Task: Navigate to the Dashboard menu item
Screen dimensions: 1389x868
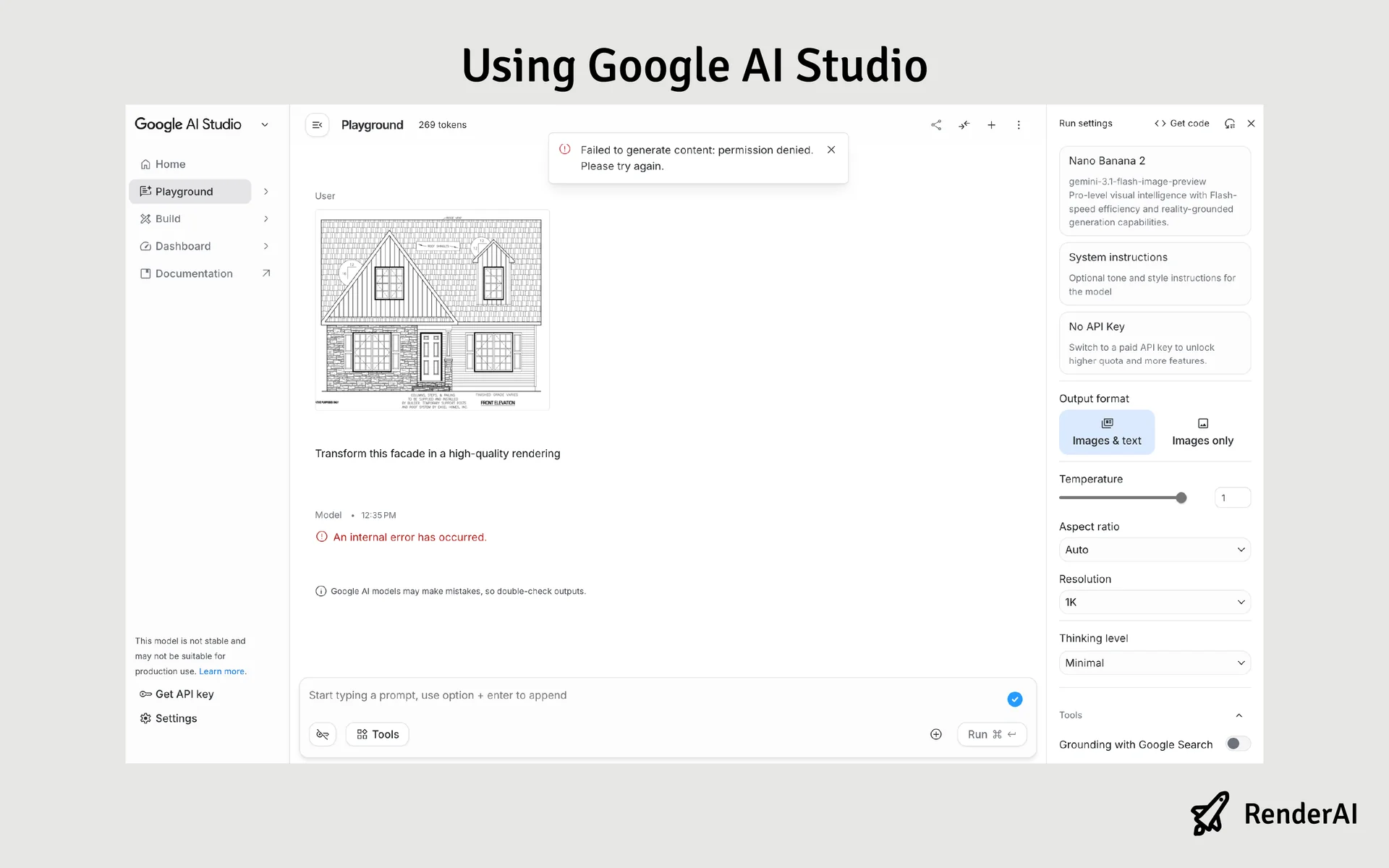Action: (x=182, y=246)
